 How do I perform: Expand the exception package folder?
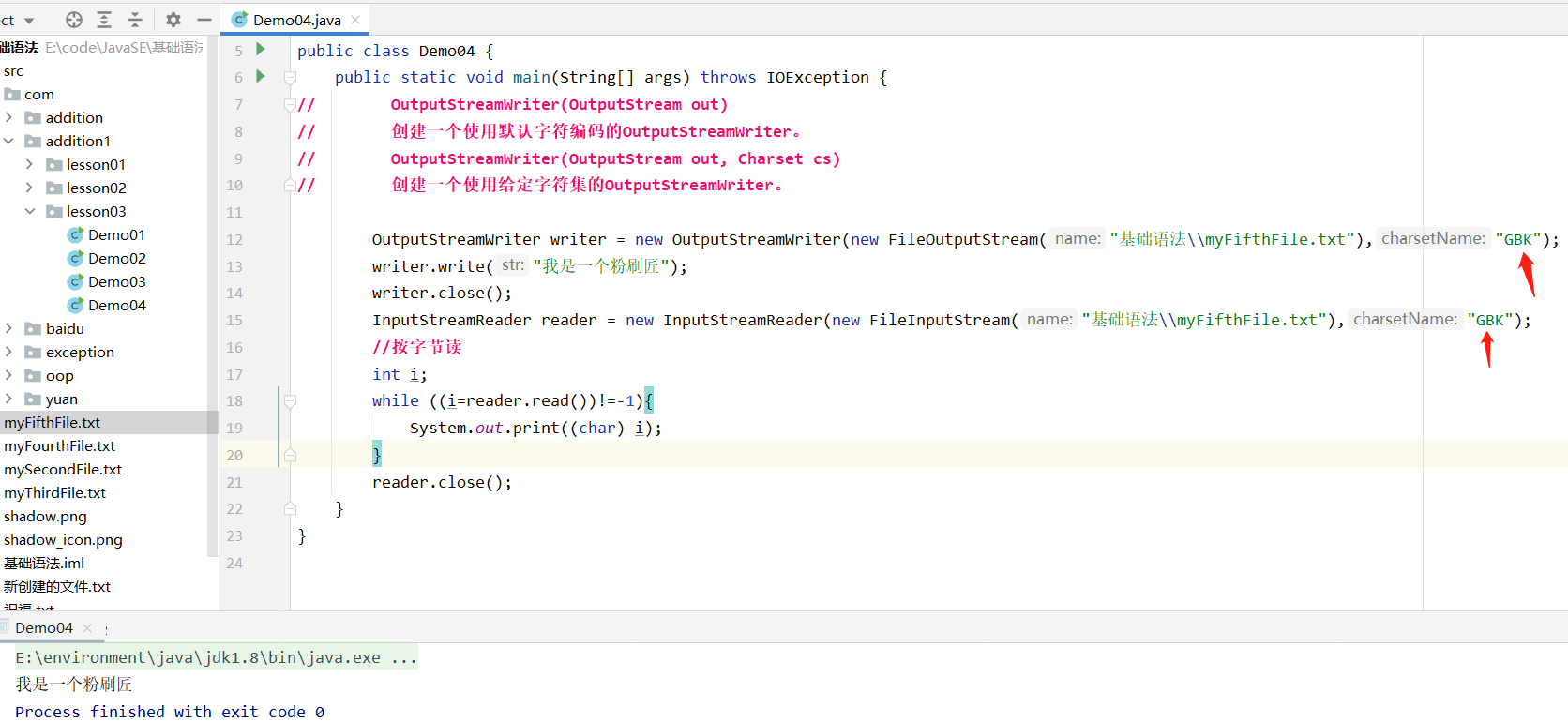9,352
